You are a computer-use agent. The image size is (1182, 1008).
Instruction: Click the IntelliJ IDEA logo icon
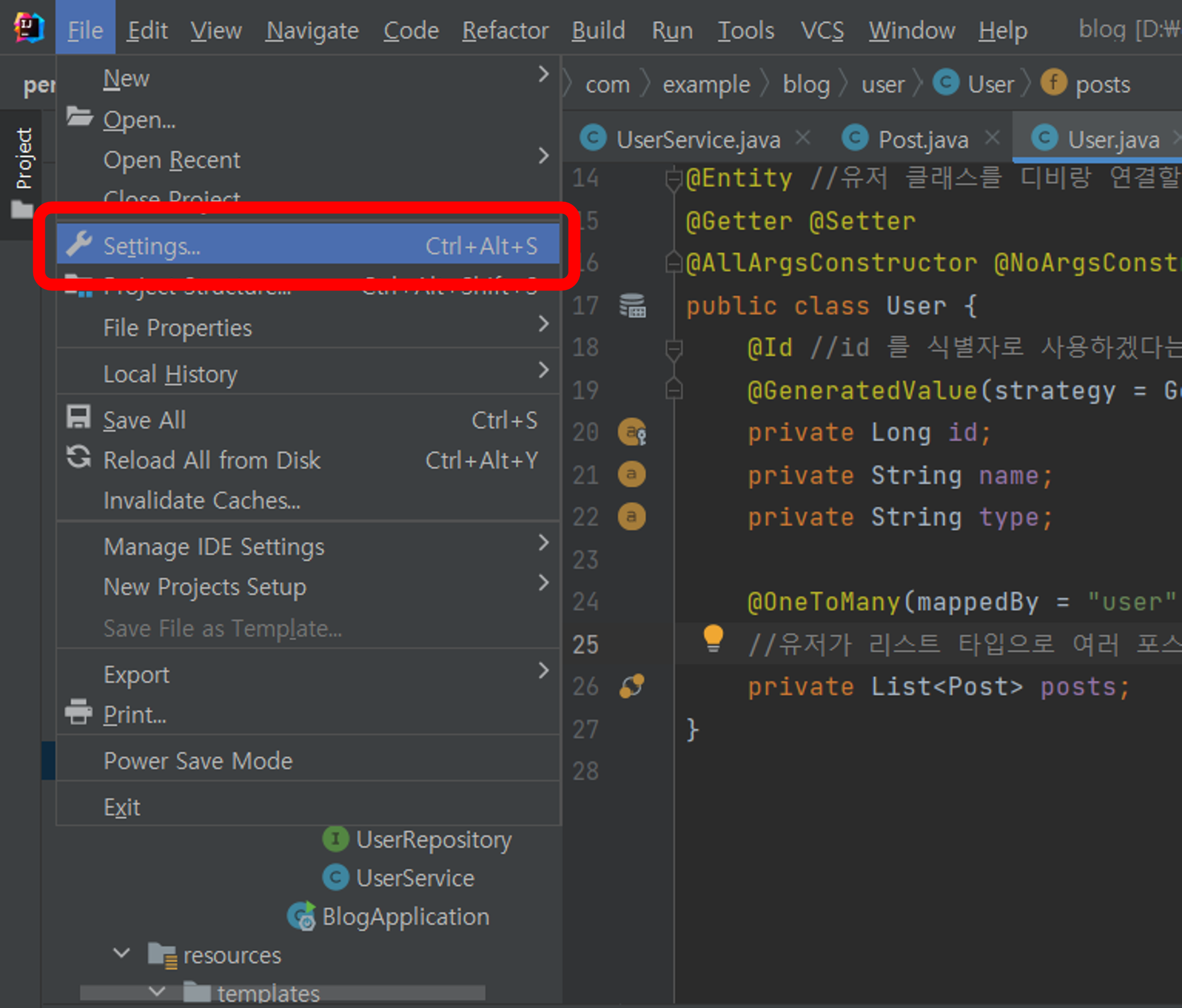tap(29, 28)
